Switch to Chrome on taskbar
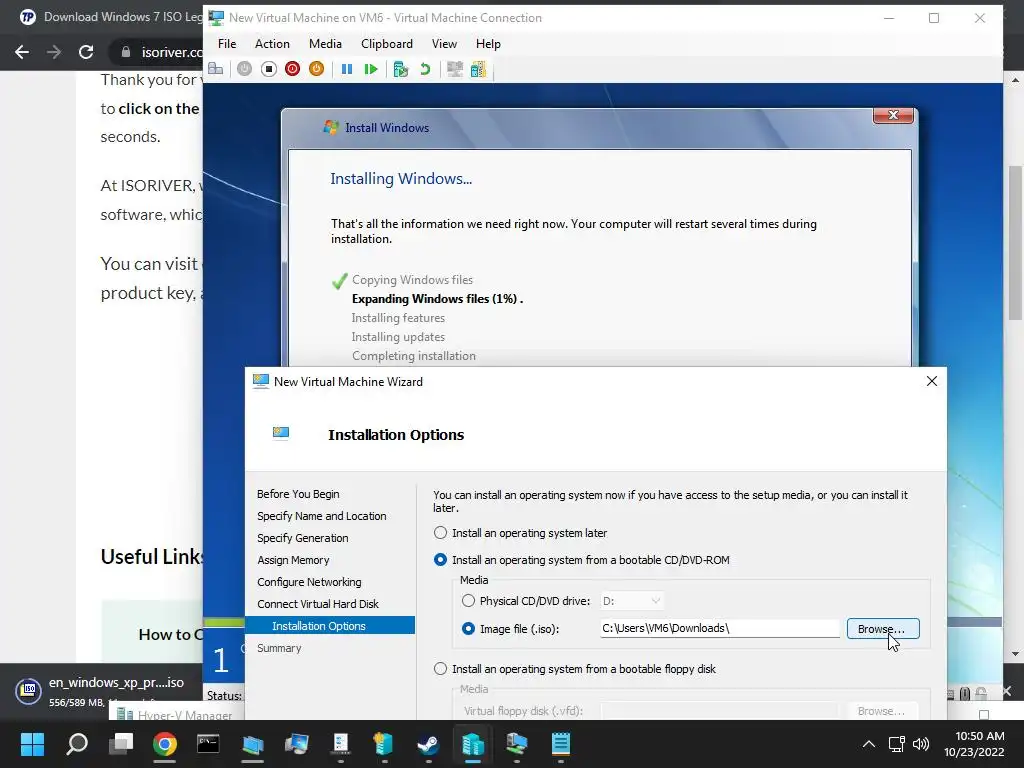 click(165, 744)
